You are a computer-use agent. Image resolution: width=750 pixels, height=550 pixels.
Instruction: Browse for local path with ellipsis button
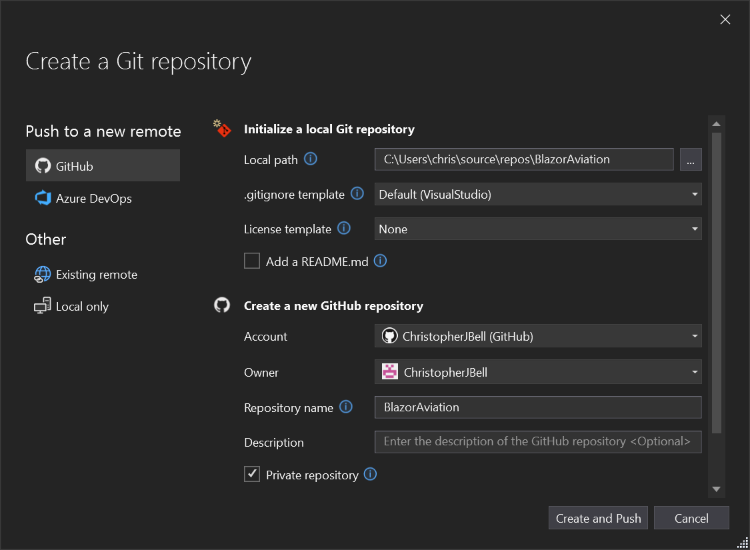(x=690, y=159)
